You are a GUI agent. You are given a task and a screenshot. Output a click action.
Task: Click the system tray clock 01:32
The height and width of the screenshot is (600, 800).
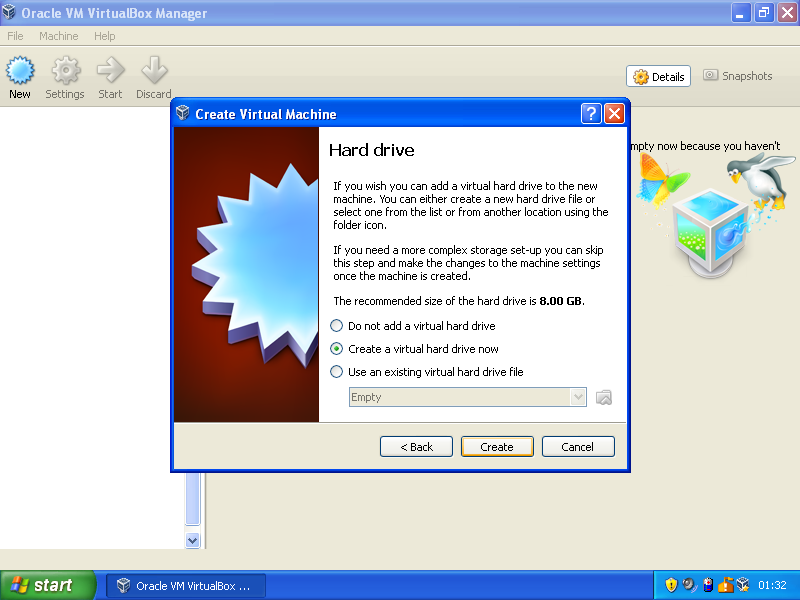tap(772, 585)
